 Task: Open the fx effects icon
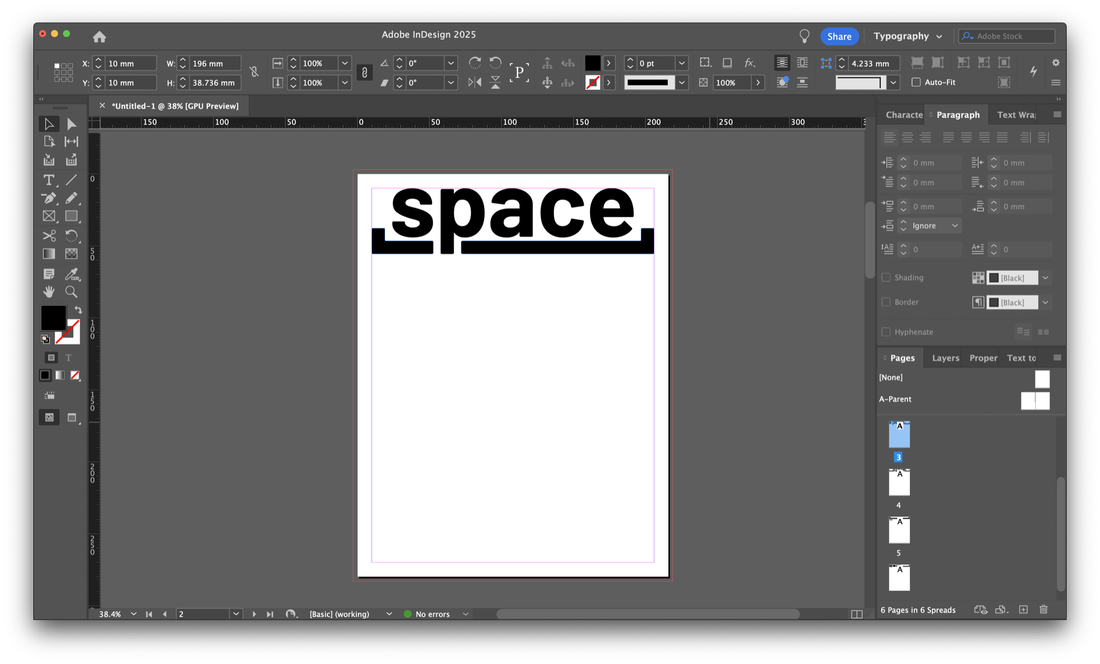pos(749,63)
